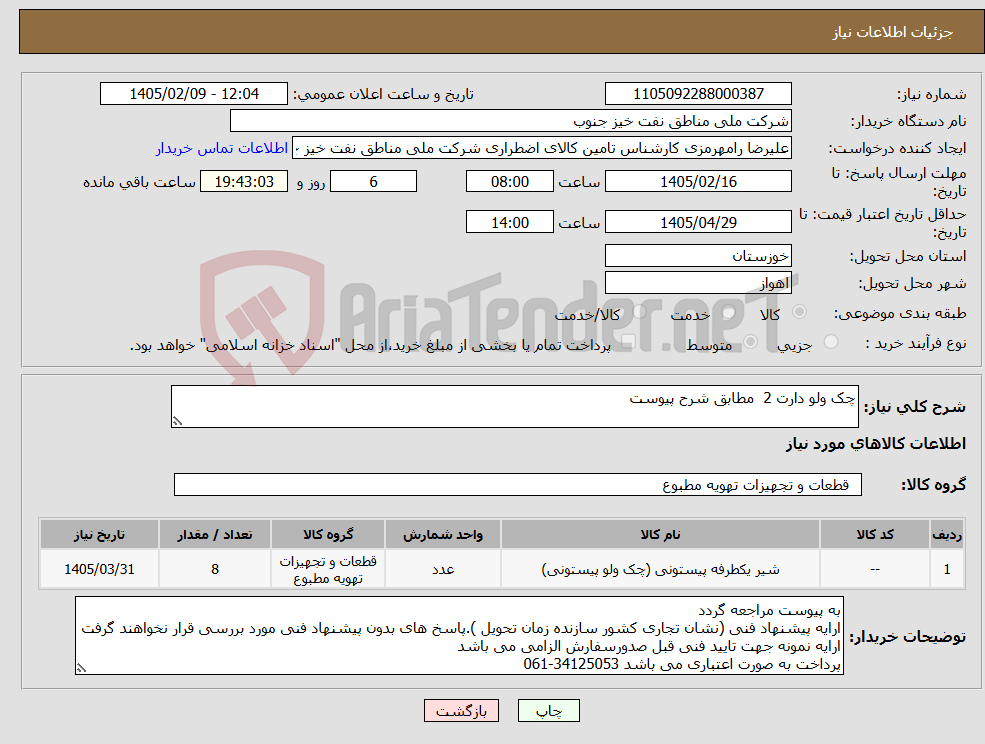Click the general description textarea چک ولو دارت

pyautogui.click(x=514, y=407)
